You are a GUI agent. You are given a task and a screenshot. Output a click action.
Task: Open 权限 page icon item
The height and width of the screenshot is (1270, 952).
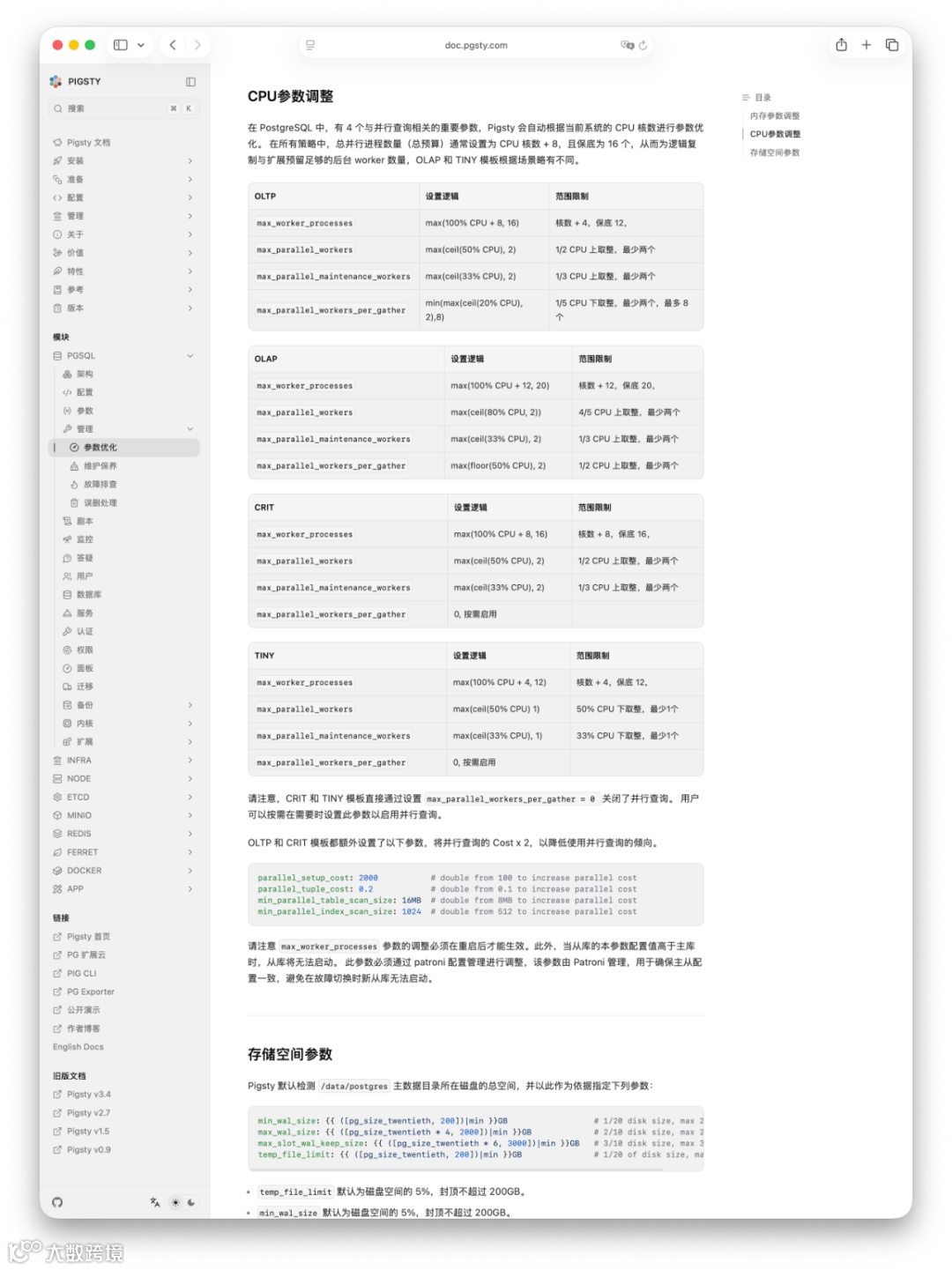[78, 650]
